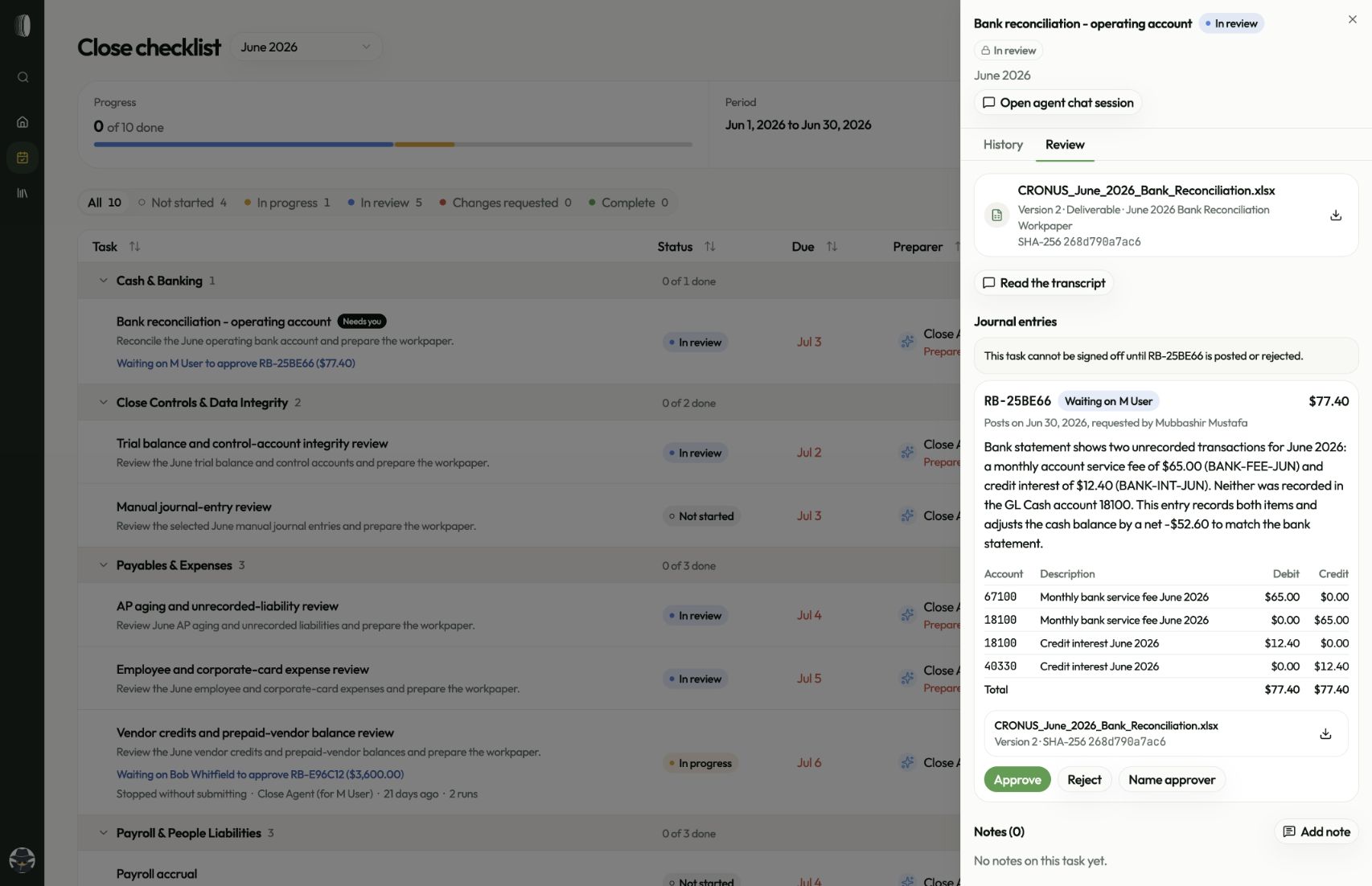The width and height of the screenshot is (1372, 886).
Task: Open the library sidebar icon
Action: pyautogui.click(x=23, y=193)
